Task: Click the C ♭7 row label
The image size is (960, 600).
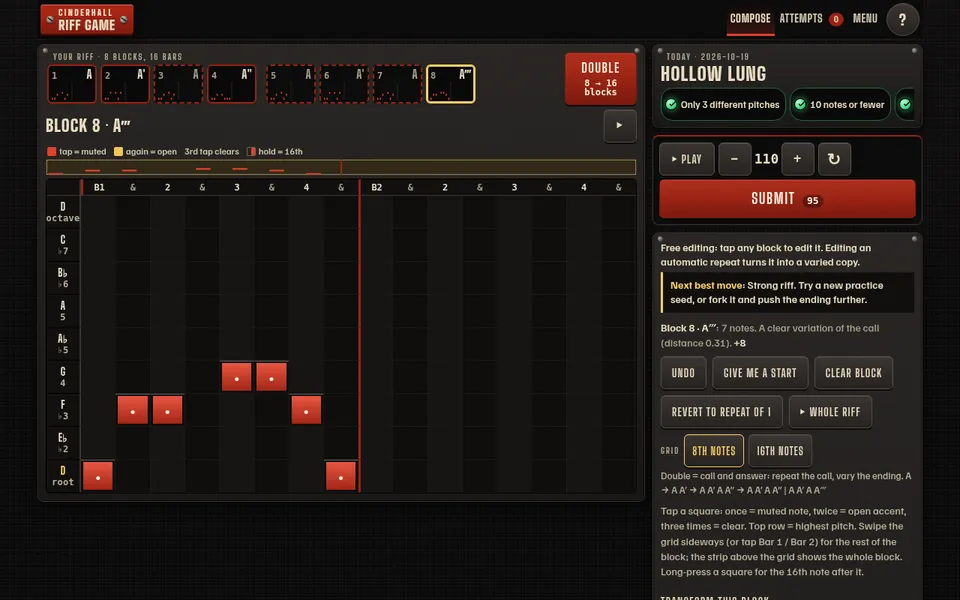Action: [62, 245]
